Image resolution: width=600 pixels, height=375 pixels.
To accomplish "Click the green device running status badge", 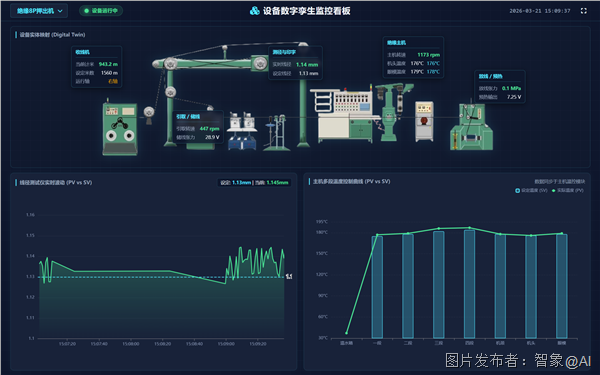I will coord(101,11).
